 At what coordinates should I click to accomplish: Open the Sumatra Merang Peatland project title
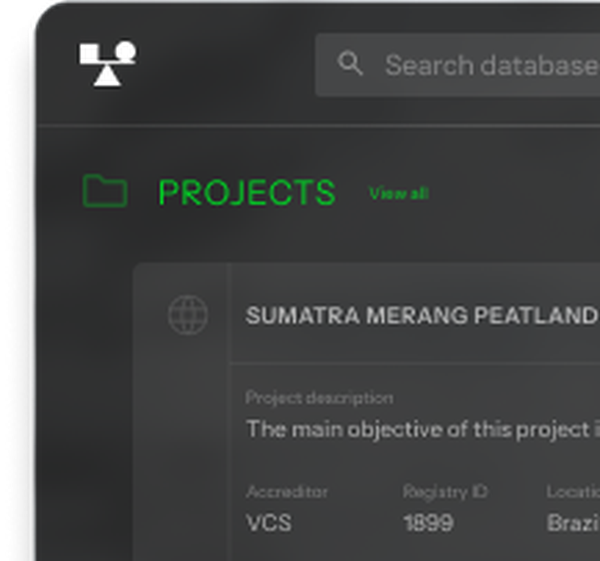tap(422, 316)
